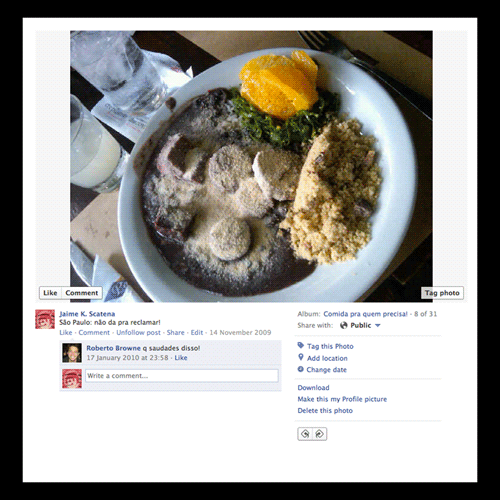Focus the Write a comment field

(x=182, y=376)
